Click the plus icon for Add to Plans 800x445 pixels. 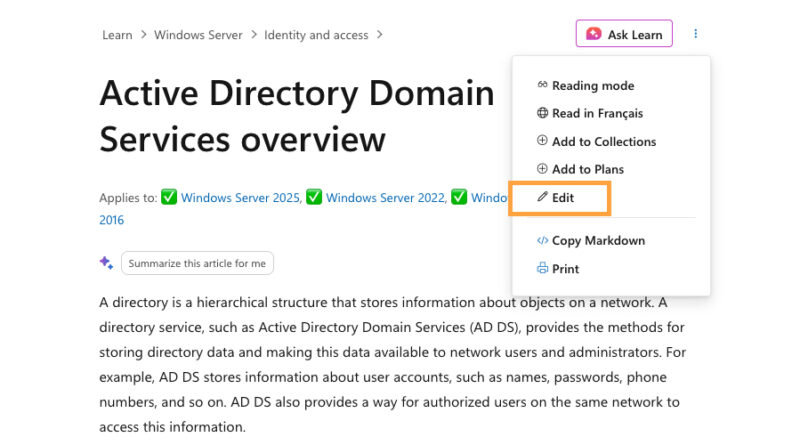coord(542,168)
